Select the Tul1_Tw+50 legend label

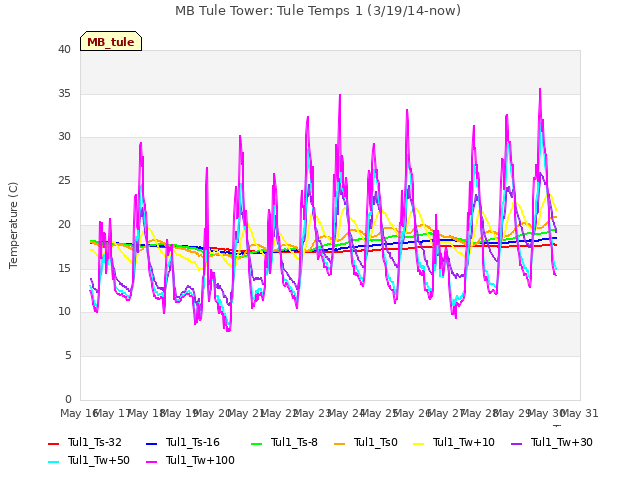tap(99, 460)
